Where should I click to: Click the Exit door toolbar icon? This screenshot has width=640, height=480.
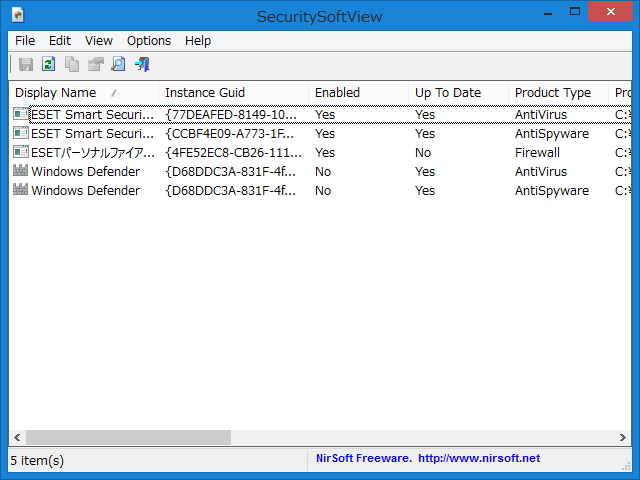pyautogui.click(x=142, y=64)
